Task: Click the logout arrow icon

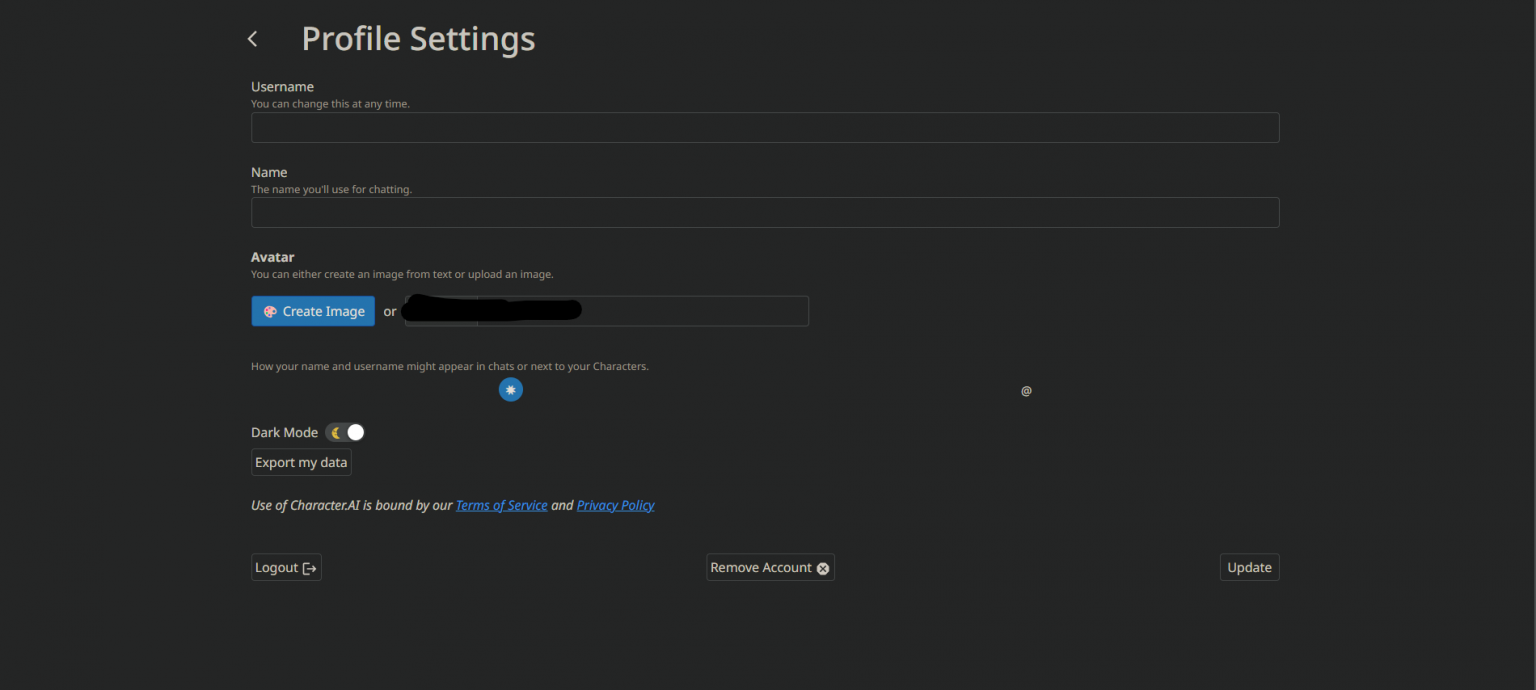Action: [310, 568]
